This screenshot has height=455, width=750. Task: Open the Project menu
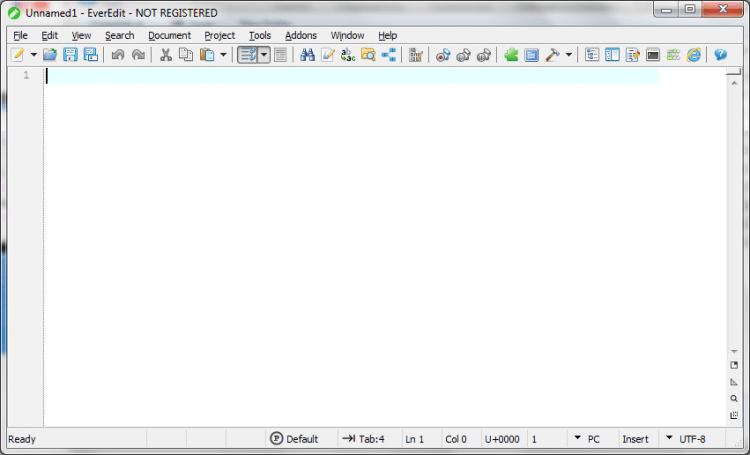tap(220, 35)
